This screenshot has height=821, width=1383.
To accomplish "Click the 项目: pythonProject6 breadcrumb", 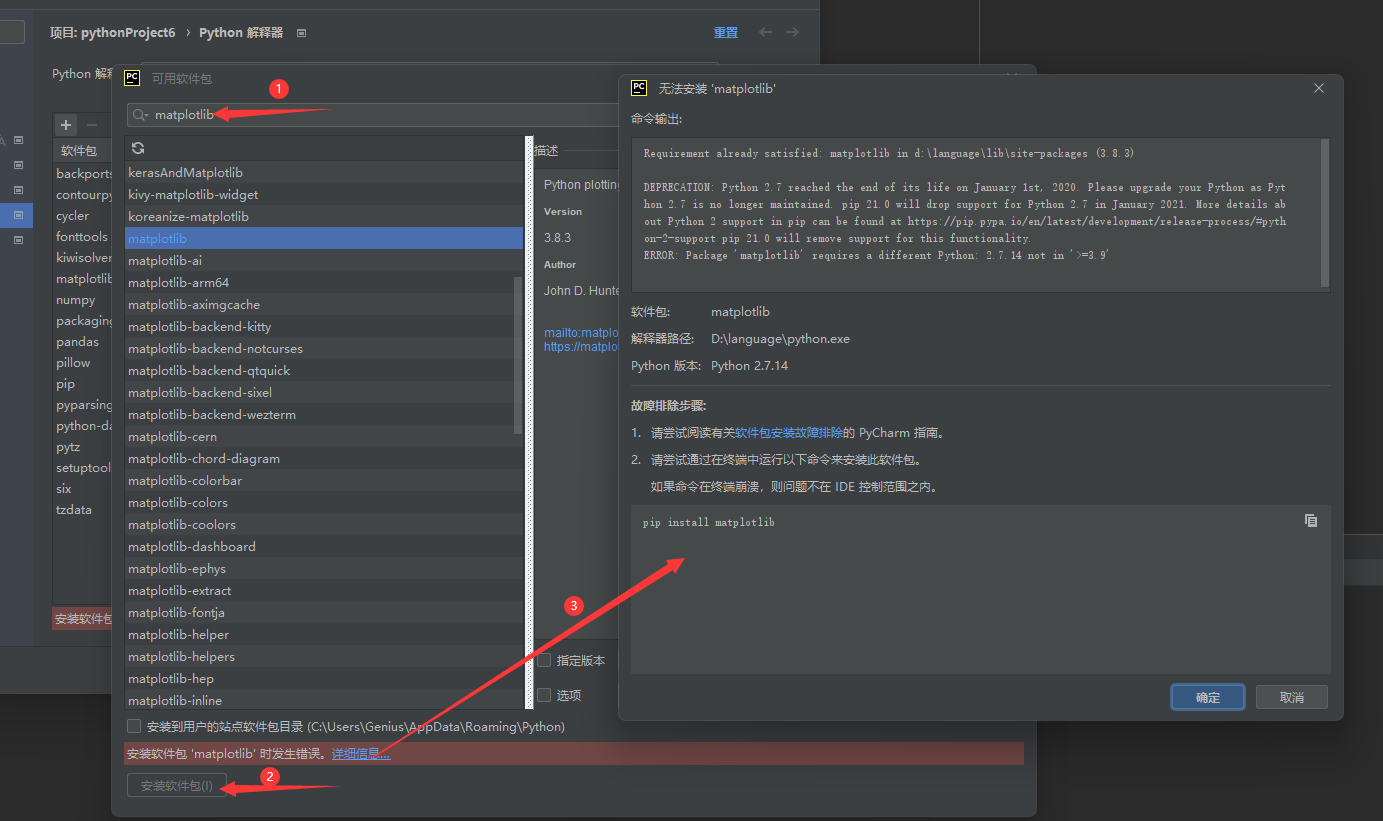I will [x=113, y=33].
